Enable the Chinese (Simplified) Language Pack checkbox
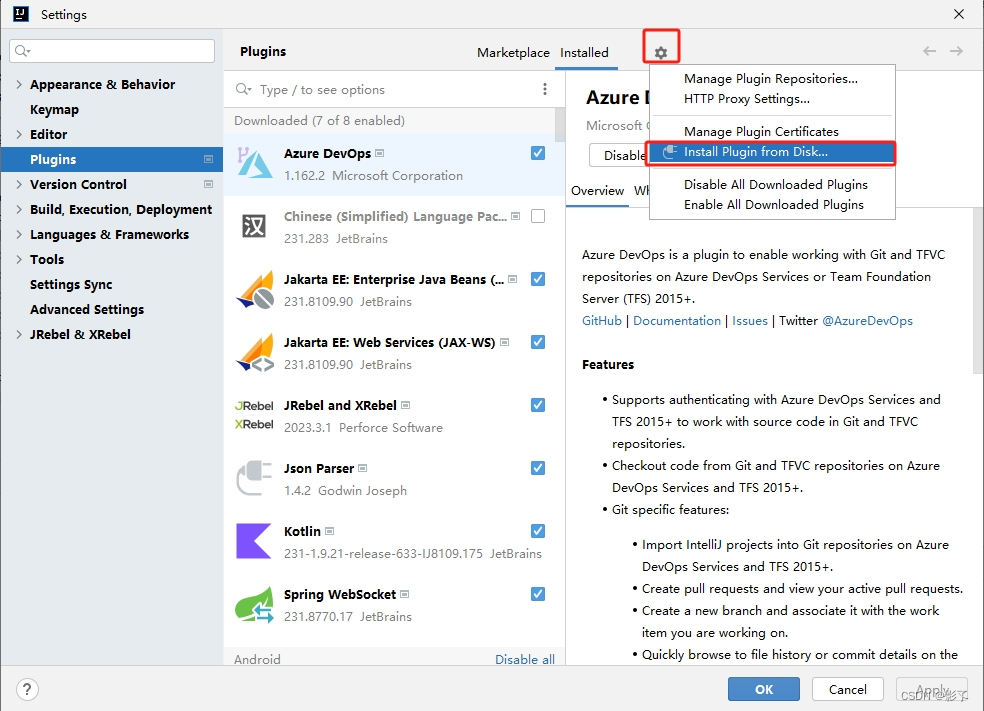The width and height of the screenshot is (984, 711). click(x=538, y=216)
